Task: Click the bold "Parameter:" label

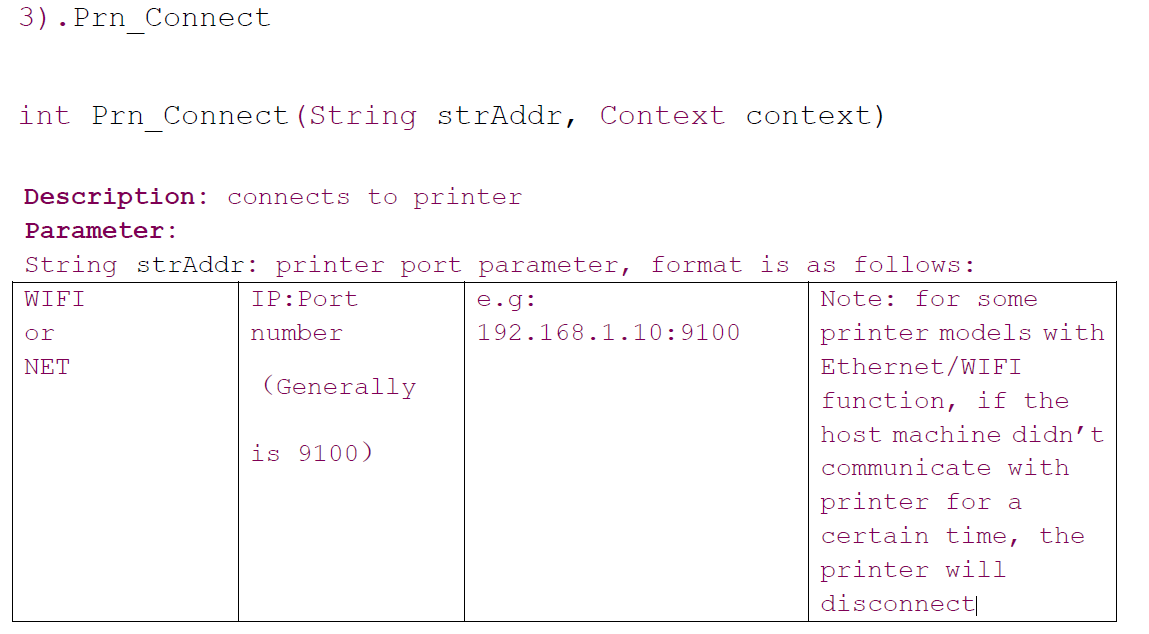Action: [100, 231]
